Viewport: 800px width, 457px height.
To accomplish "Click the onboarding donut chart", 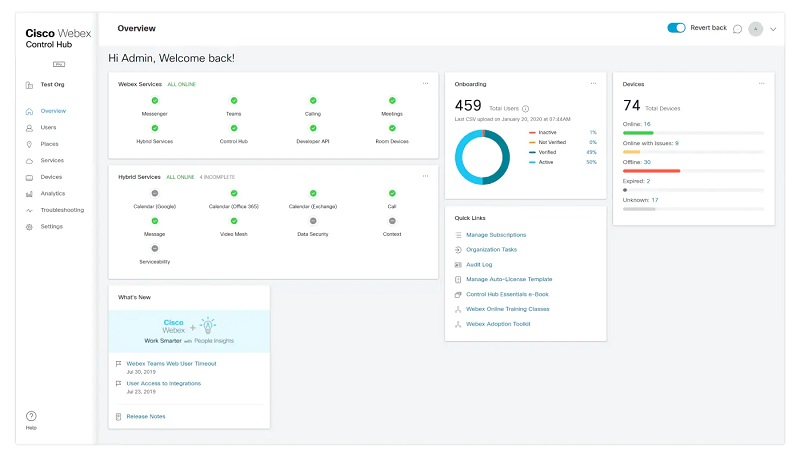I will [x=482, y=157].
